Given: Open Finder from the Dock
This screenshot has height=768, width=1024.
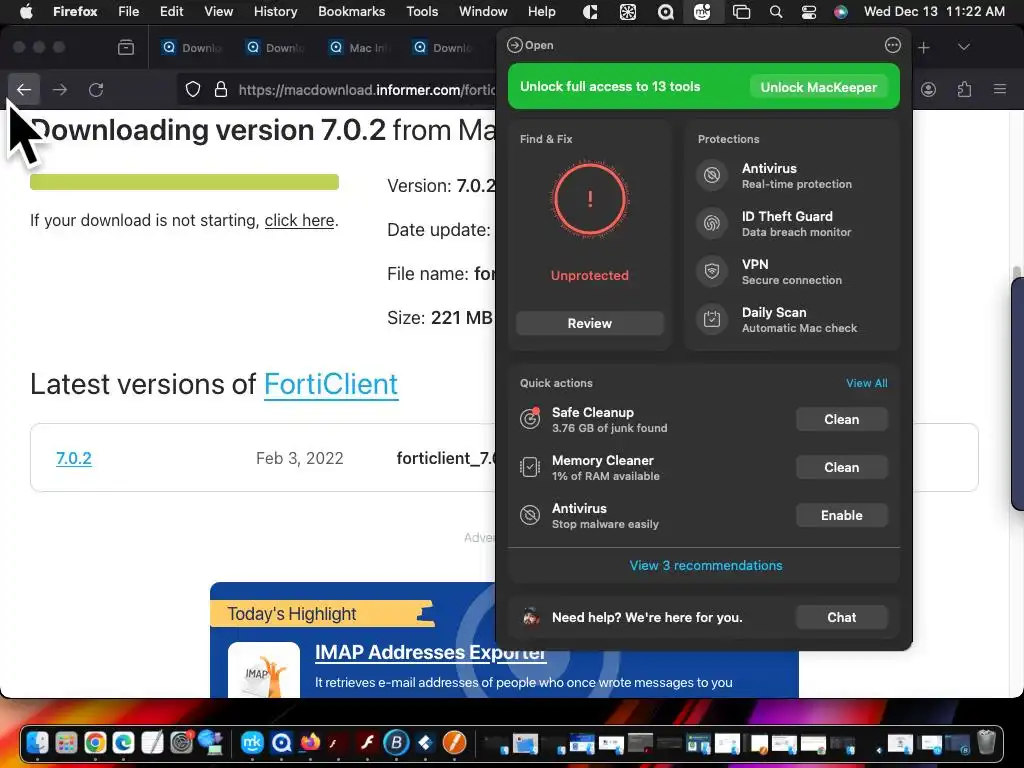Looking at the screenshot, I should [x=38, y=743].
